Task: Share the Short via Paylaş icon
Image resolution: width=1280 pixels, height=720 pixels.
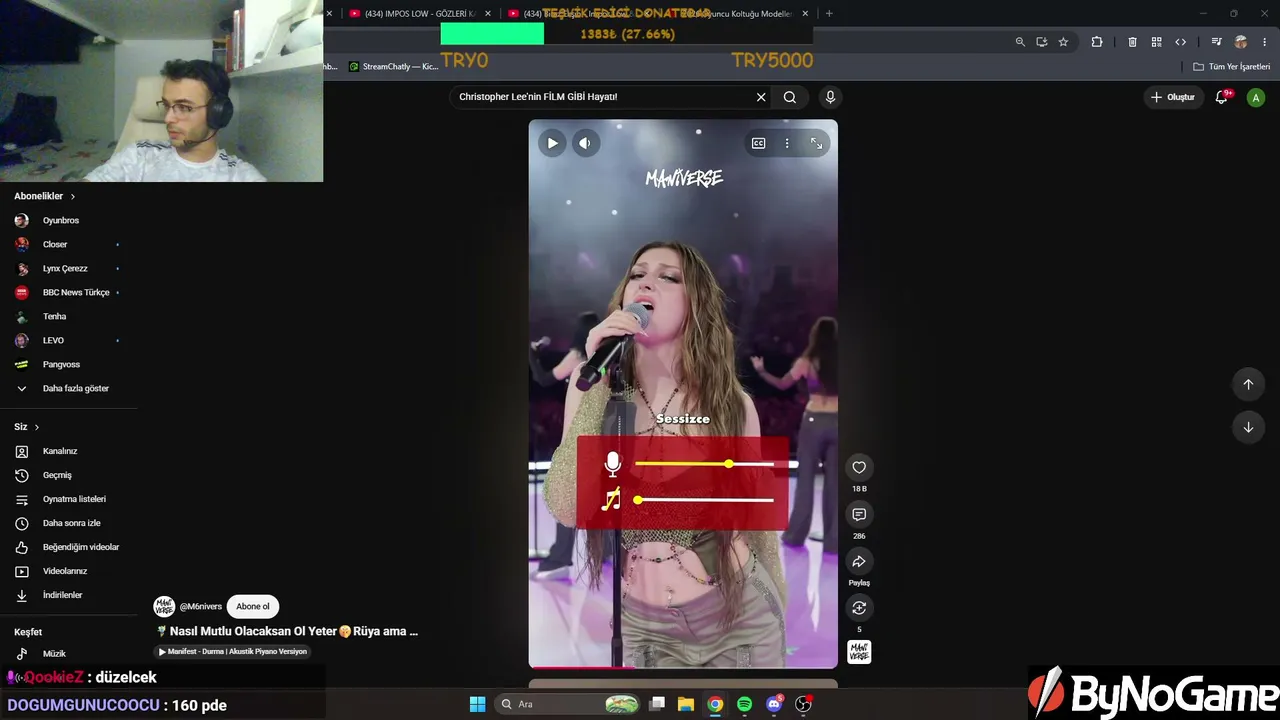Action: coord(859,561)
